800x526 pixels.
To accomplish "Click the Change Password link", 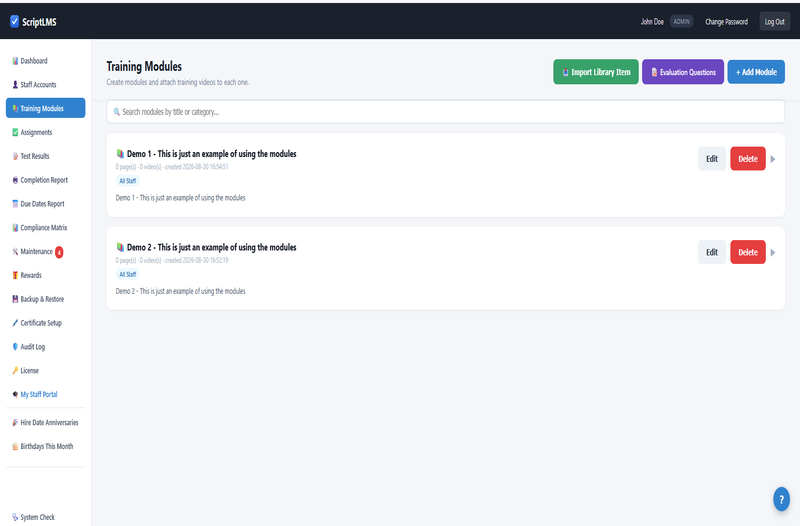I will click(x=727, y=21).
